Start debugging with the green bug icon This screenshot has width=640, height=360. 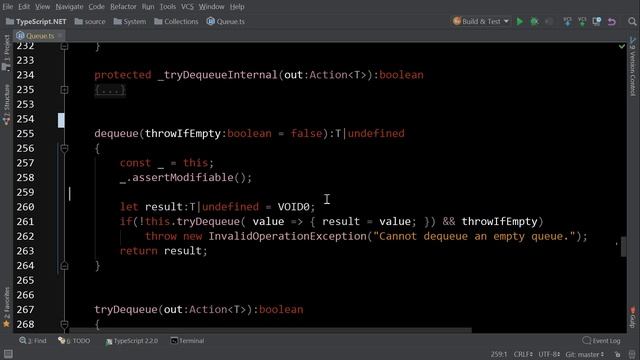coord(534,22)
